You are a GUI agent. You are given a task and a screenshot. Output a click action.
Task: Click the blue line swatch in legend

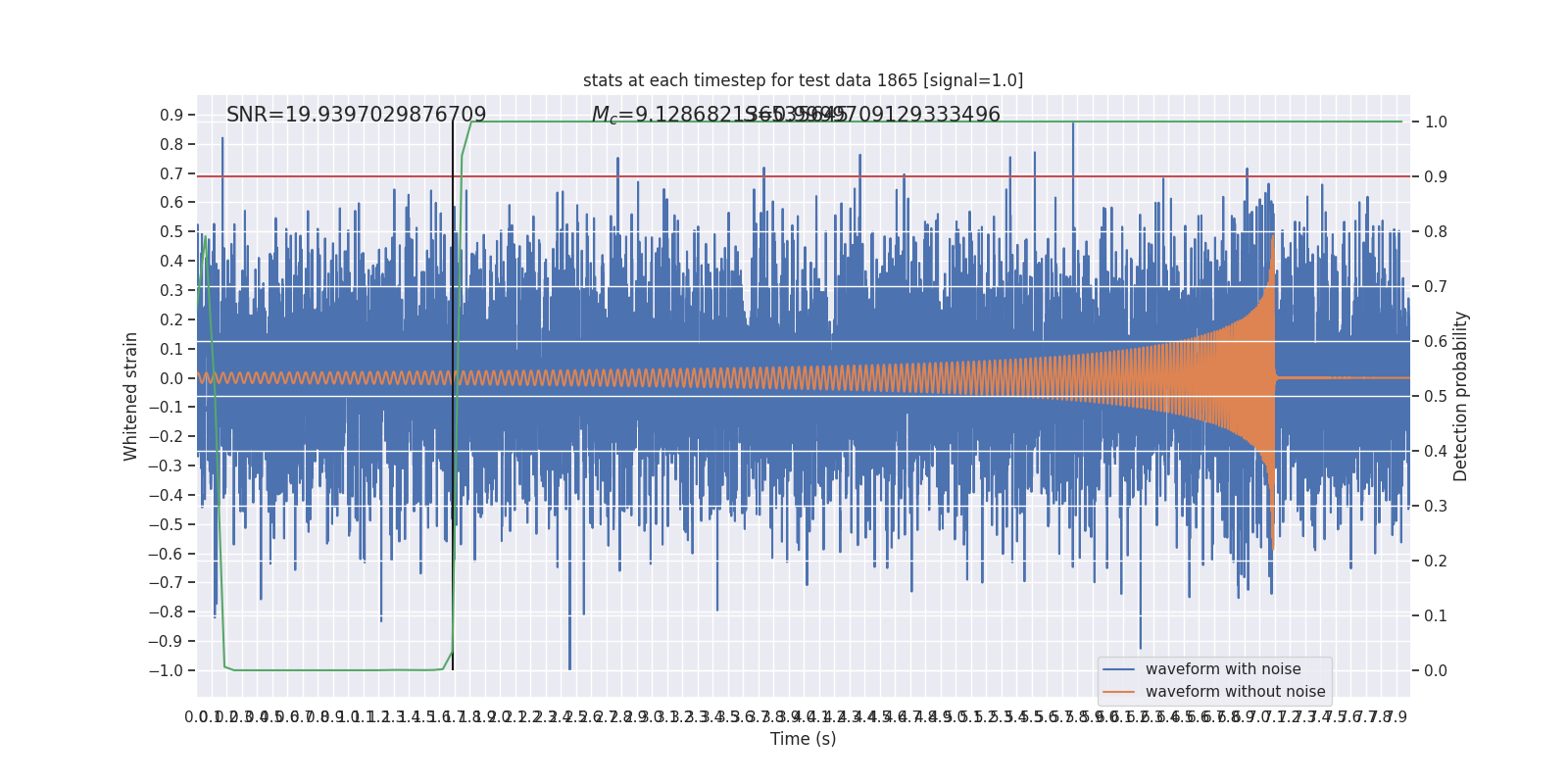tap(1119, 669)
